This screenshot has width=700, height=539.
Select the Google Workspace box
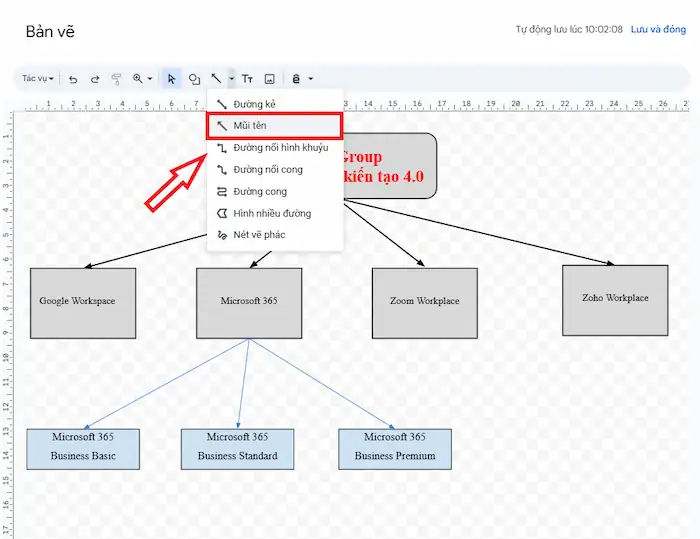point(83,303)
